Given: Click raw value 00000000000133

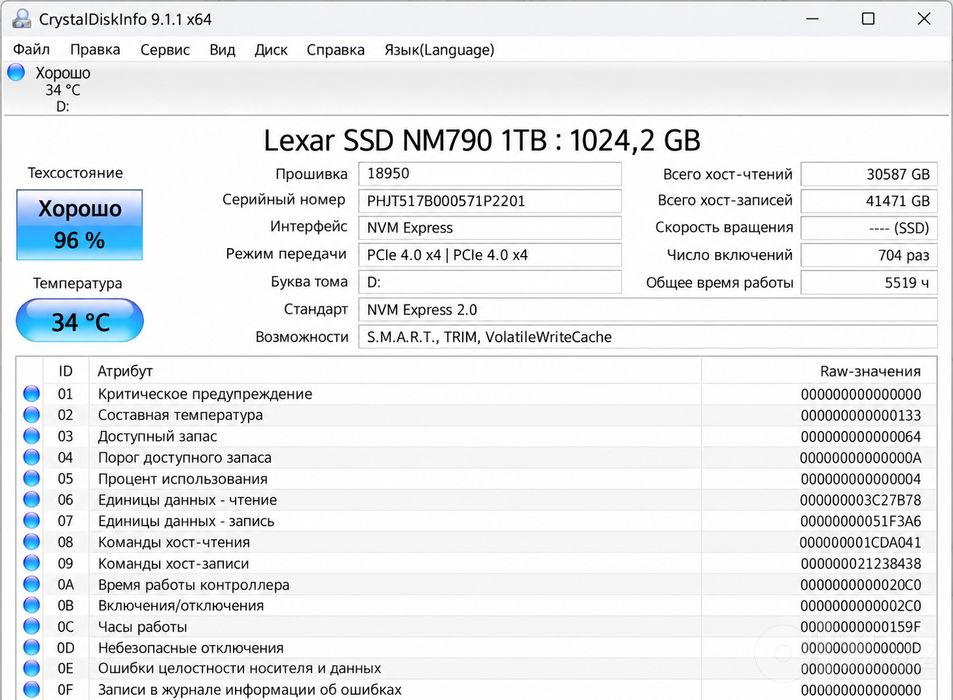Looking at the screenshot, I should [x=861, y=416].
